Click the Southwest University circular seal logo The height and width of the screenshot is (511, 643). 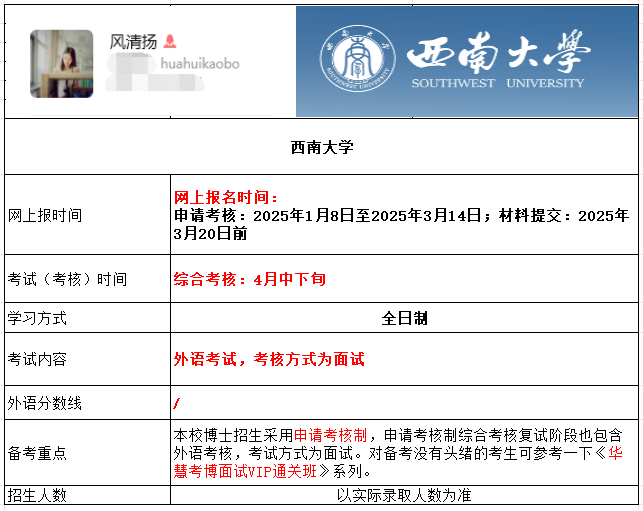(358, 58)
